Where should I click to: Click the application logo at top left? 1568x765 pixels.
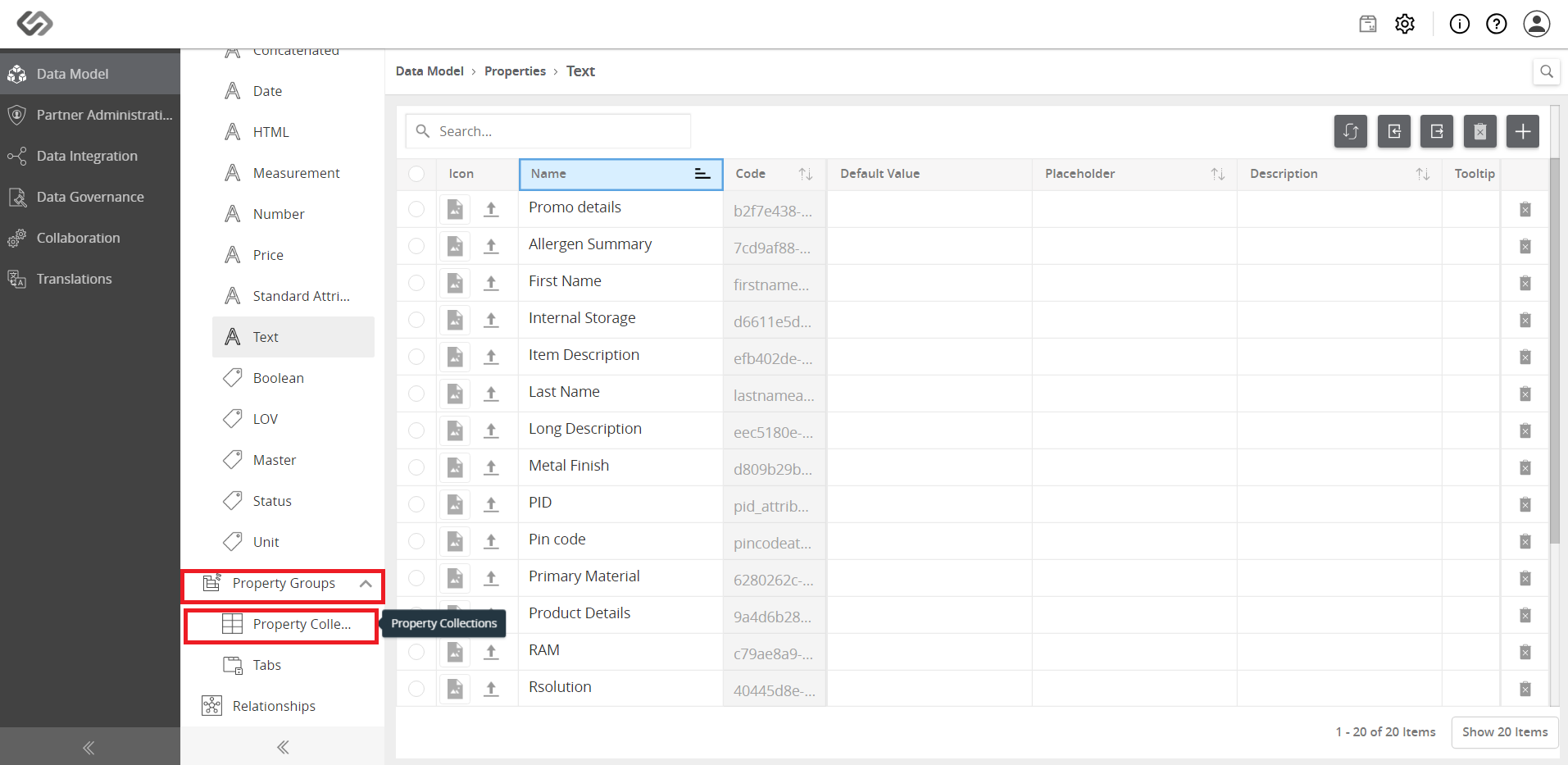tap(35, 24)
